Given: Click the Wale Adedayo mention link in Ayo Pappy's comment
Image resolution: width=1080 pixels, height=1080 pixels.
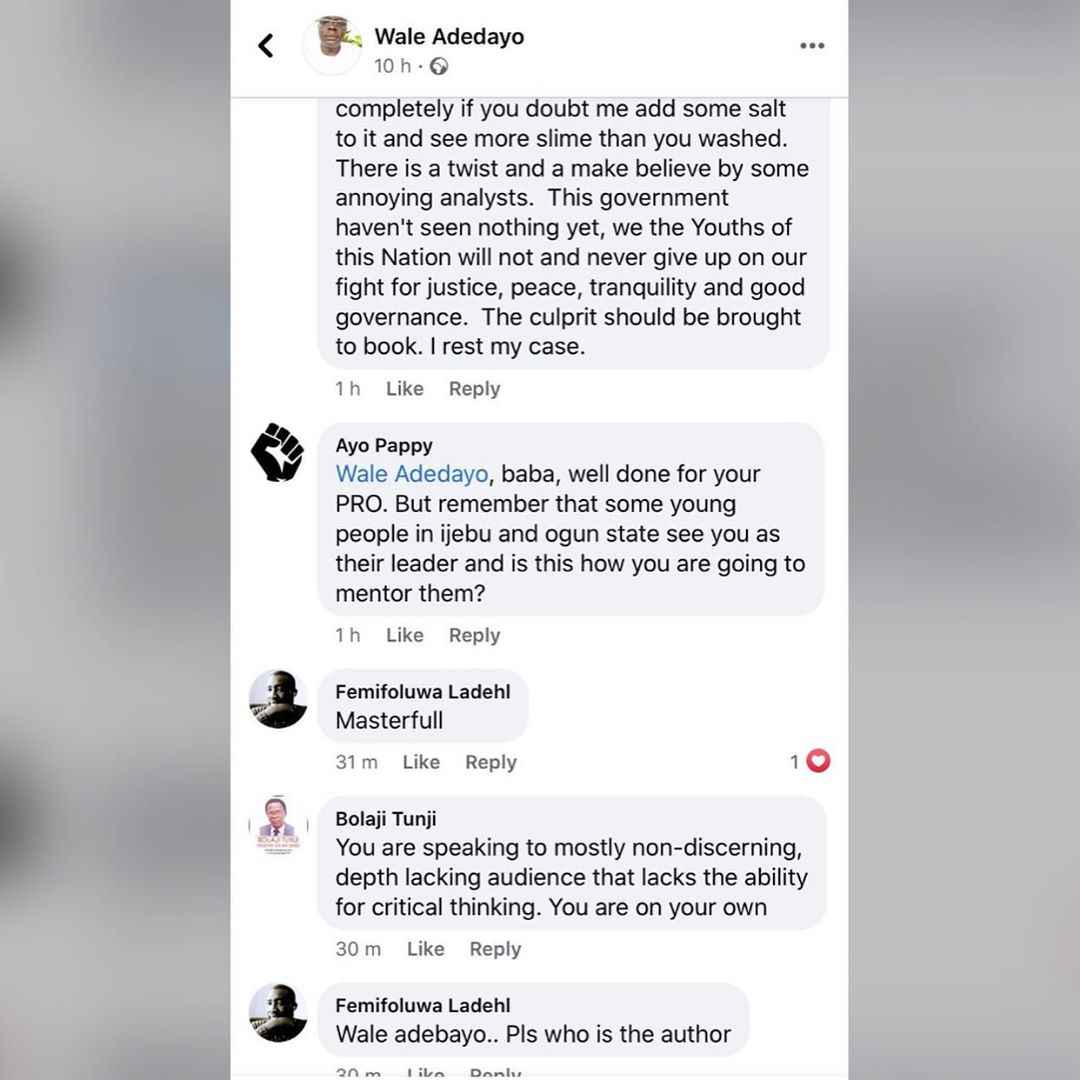Looking at the screenshot, I should 412,474.
